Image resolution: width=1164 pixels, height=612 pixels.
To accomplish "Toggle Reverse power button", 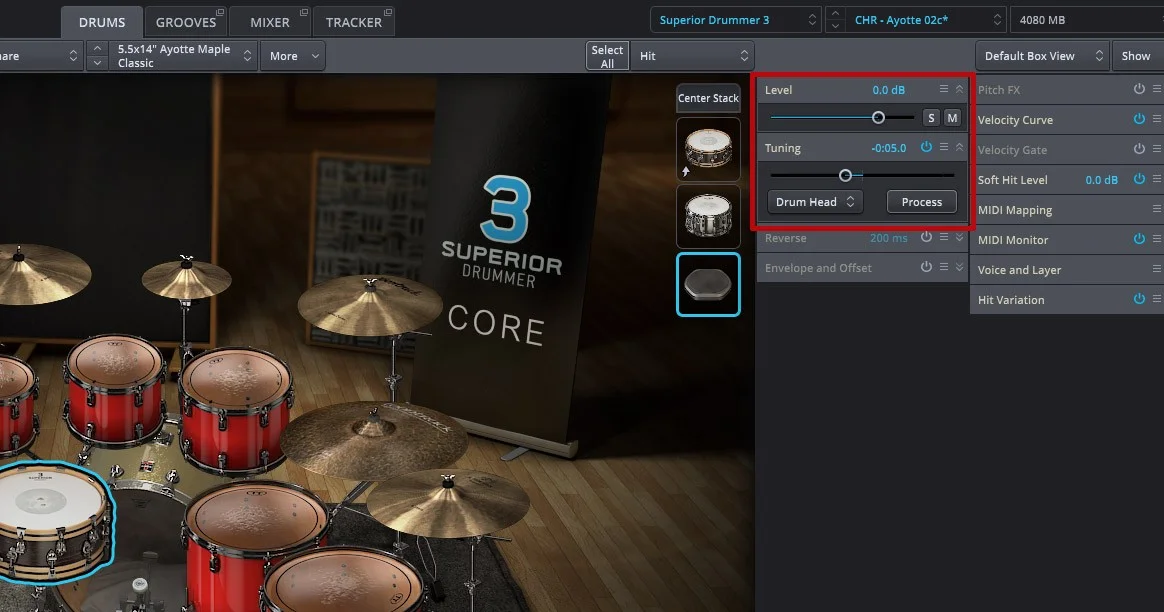I will [x=926, y=237].
